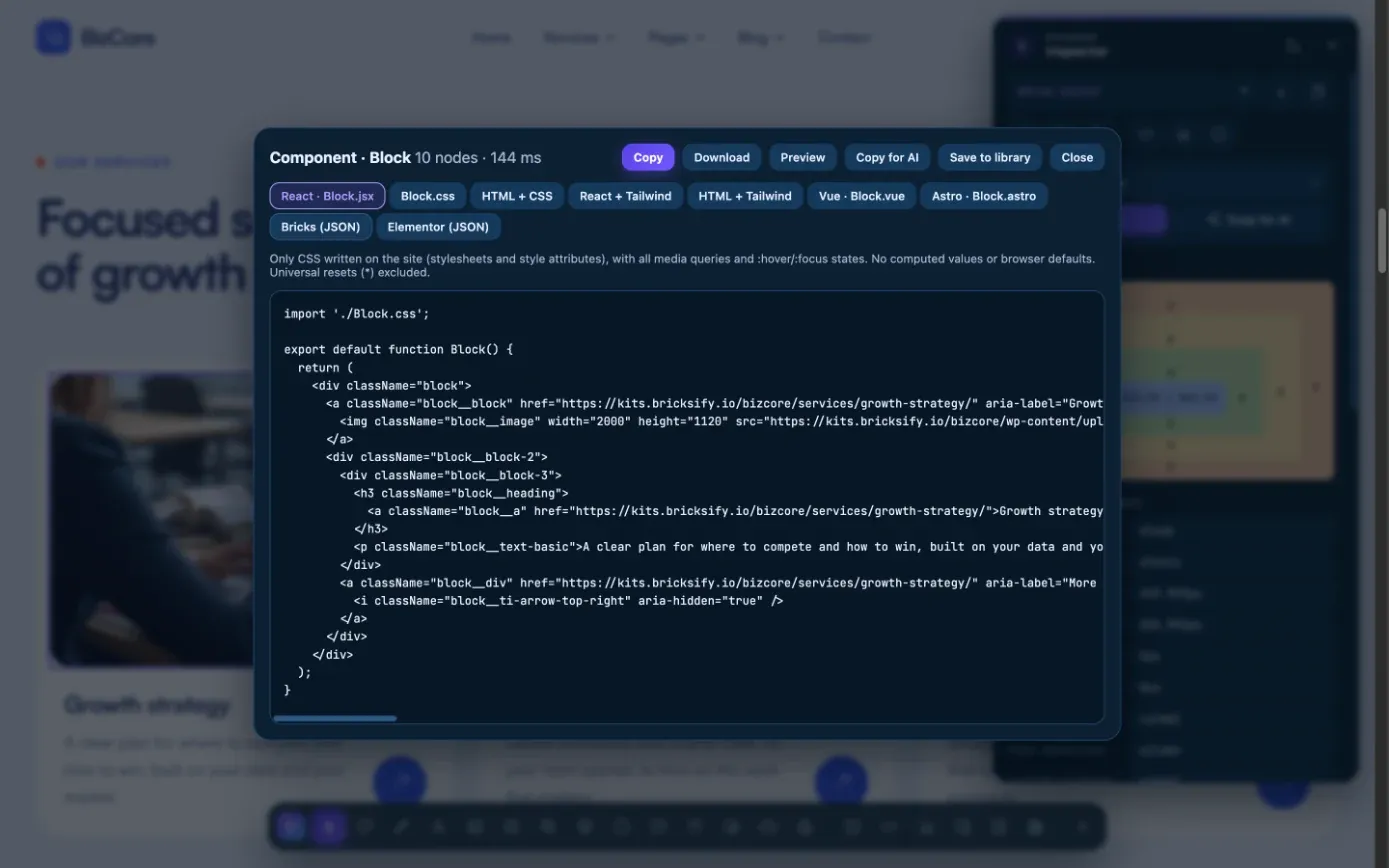Click the code panel horizontal scrollbar thumb
The width and height of the screenshot is (1389, 868).
pyautogui.click(x=335, y=718)
